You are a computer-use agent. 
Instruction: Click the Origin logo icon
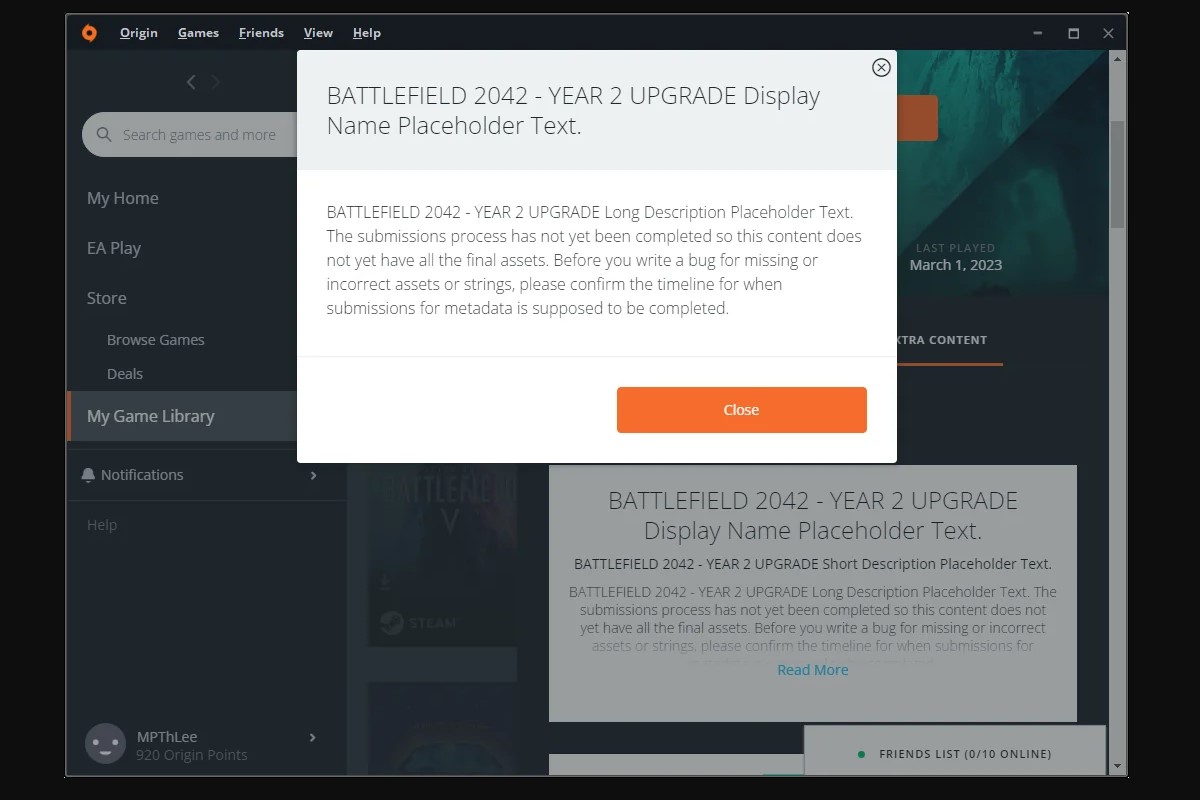[x=89, y=33]
